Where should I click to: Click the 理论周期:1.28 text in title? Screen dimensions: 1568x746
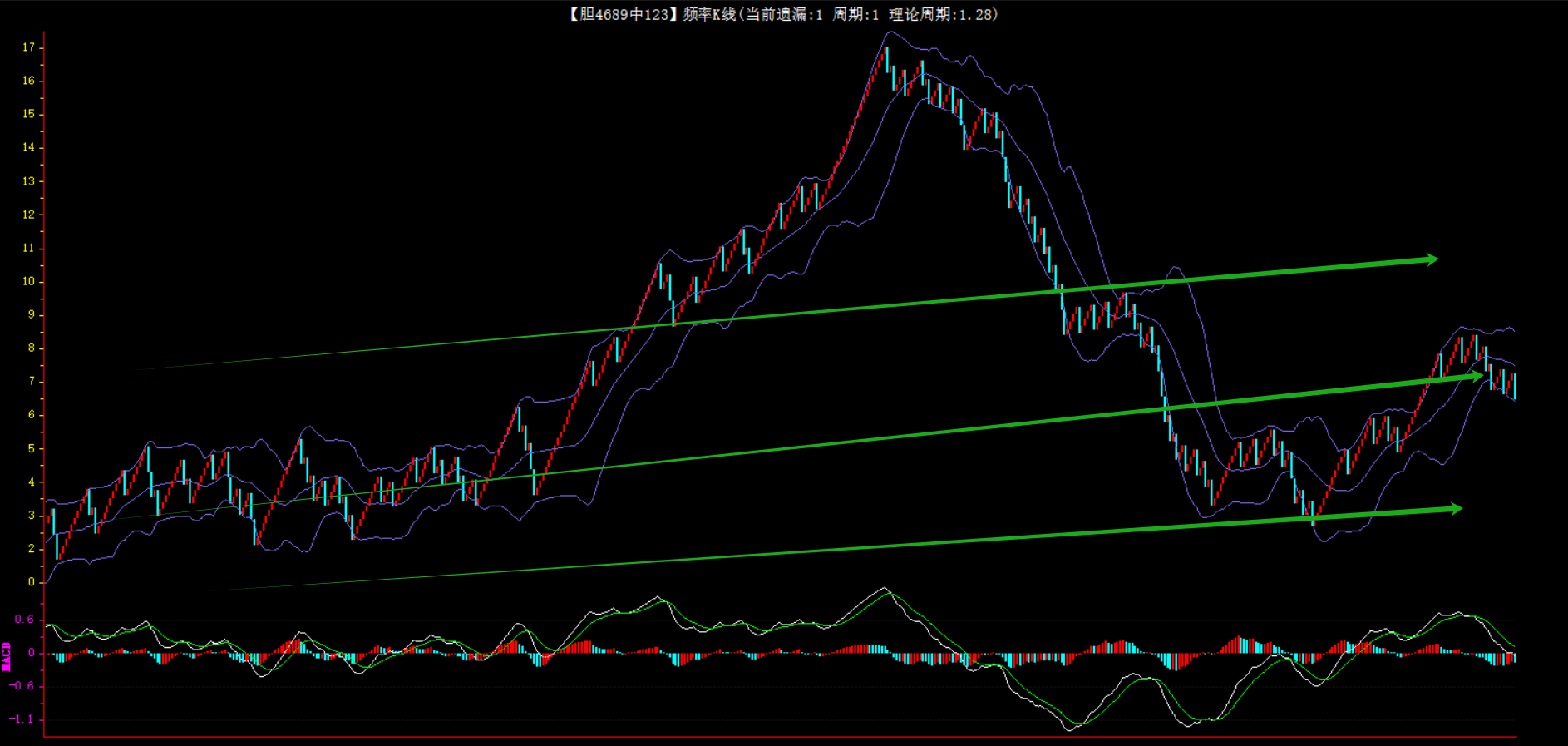click(944, 14)
